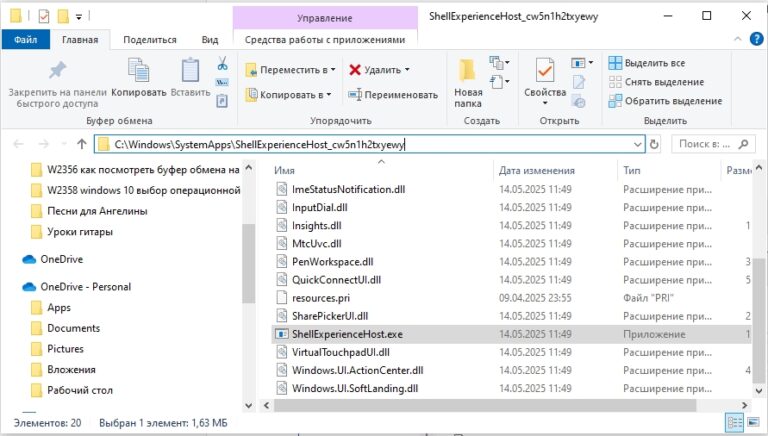The width and height of the screenshot is (768, 436).
Task: Click the paste shortcut icon
Action: (222, 101)
